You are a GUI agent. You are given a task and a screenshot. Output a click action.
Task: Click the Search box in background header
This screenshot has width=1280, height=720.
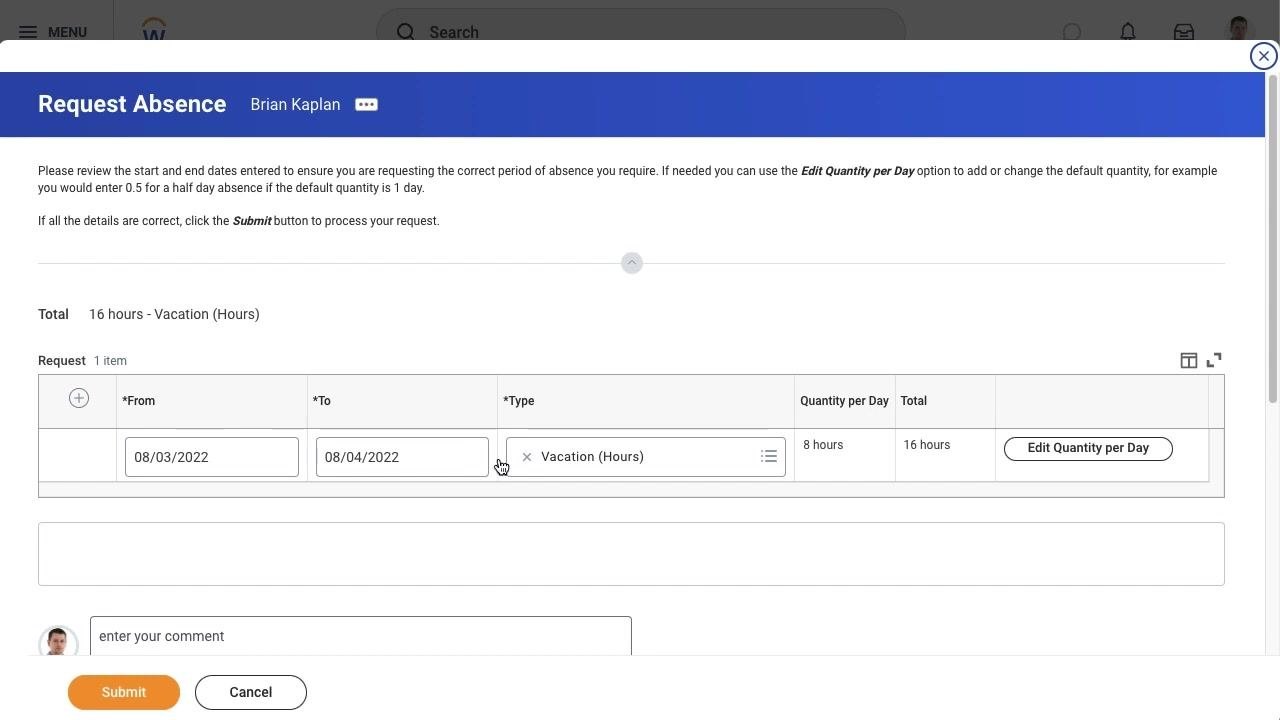tap(641, 32)
